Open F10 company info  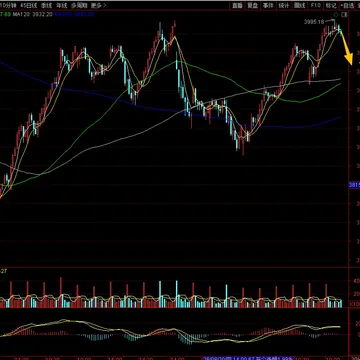tap(315, 6)
